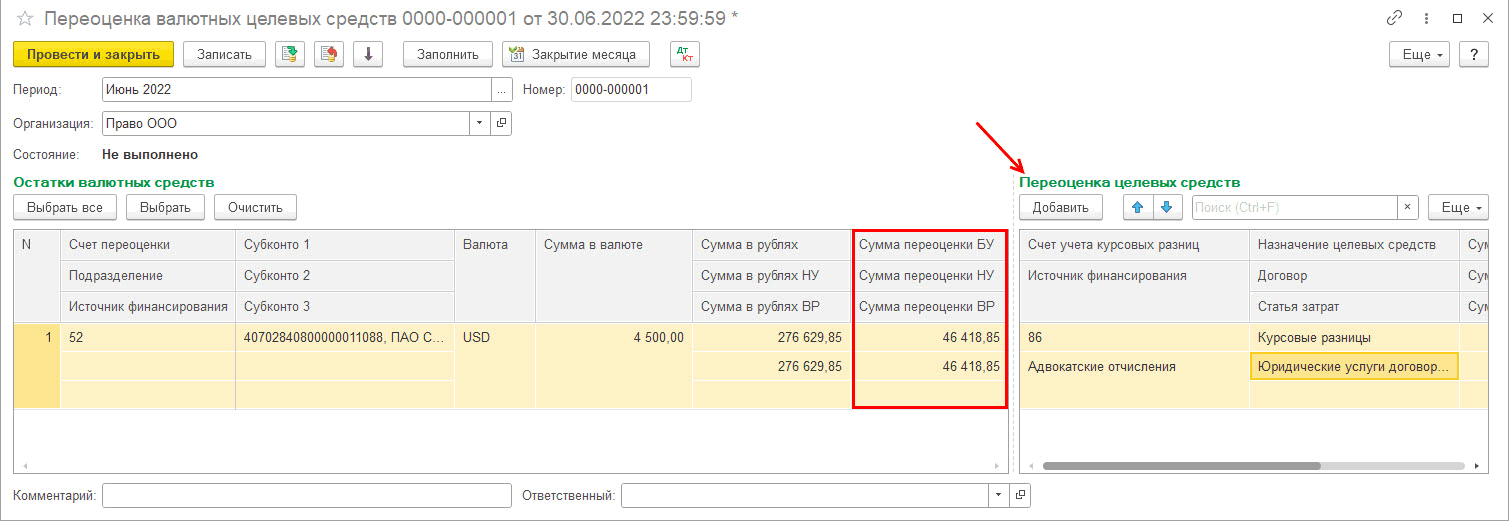Click the down arrow toolbar icon
The image size is (1509, 521).
tap(368, 54)
